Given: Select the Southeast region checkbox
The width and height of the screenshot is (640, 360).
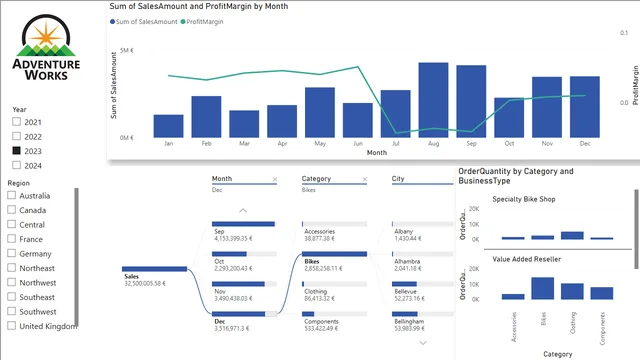Looking at the screenshot, I should pyautogui.click(x=11, y=297).
